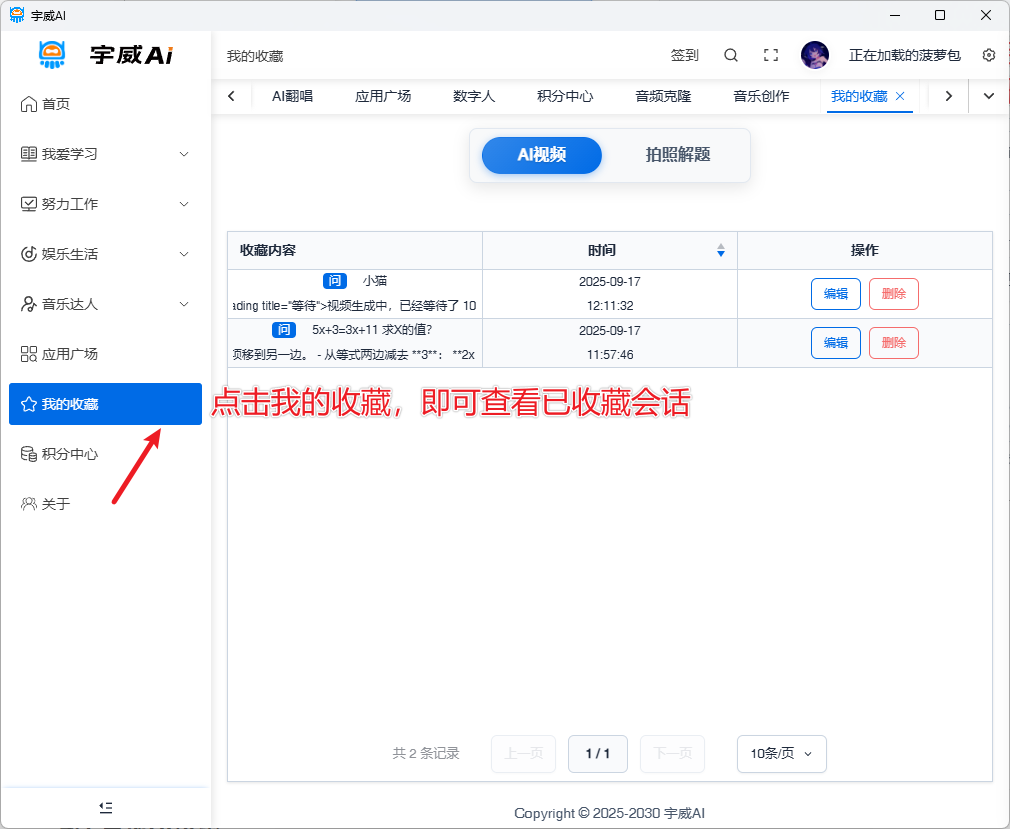Open the 10条/页 page size dropdown

pyautogui.click(x=781, y=754)
